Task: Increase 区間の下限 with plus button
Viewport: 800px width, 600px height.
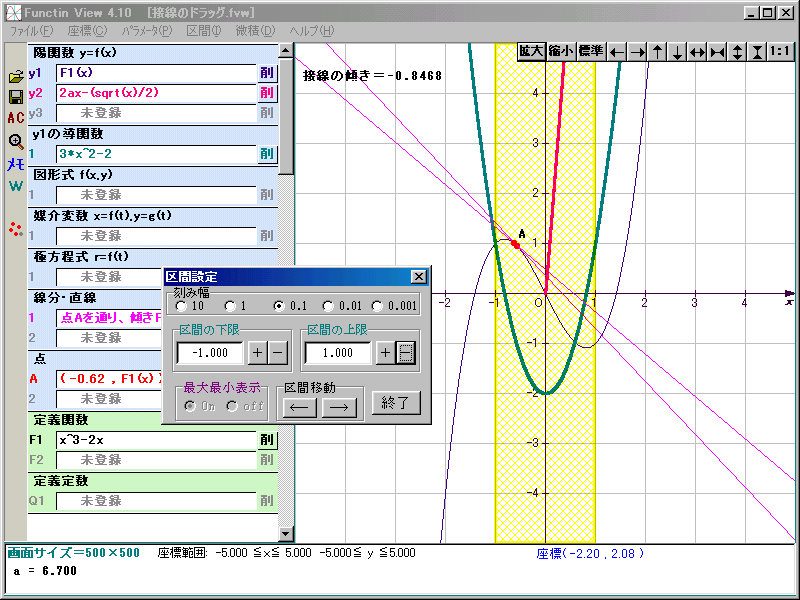Action: click(x=258, y=353)
